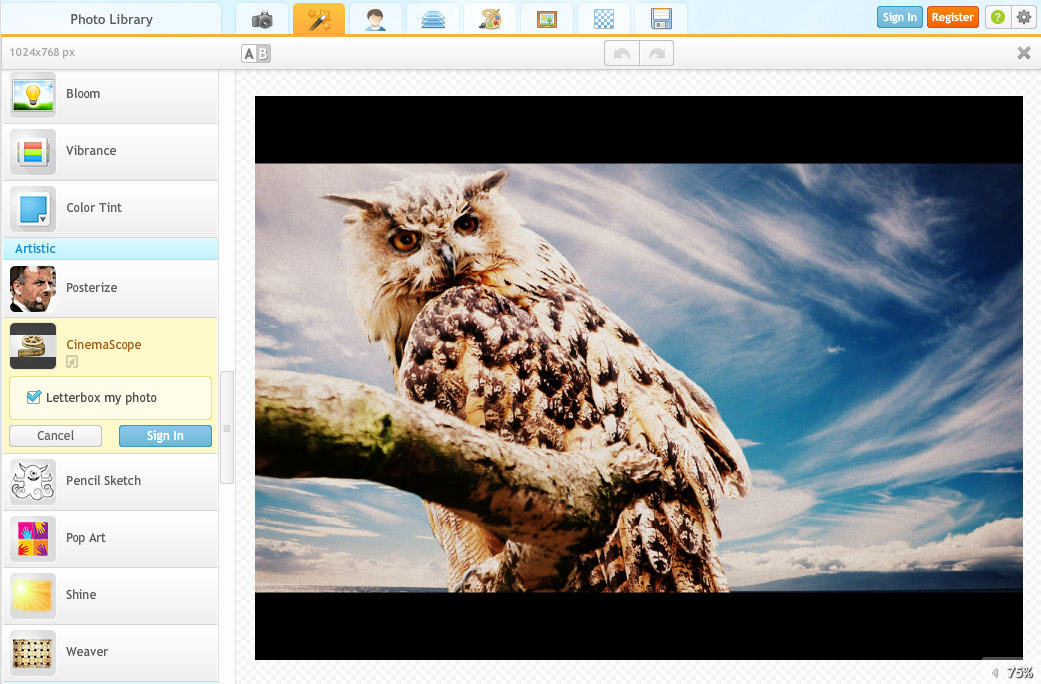Click the Pop Art effect thumbnail

click(x=33, y=538)
